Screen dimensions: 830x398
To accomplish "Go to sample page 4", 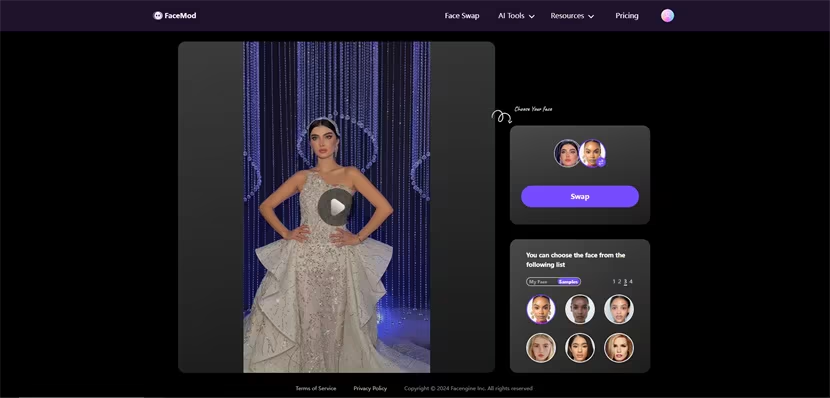I will pyautogui.click(x=631, y=282).
